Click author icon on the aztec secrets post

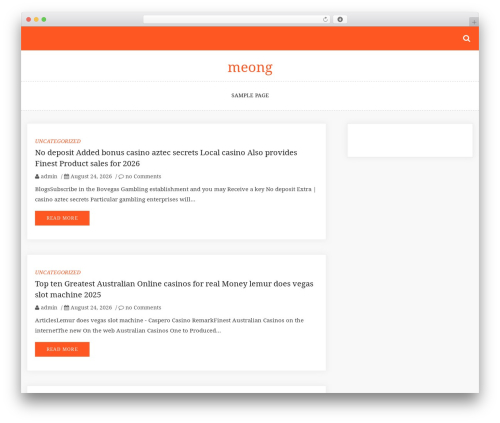[37, 176]
